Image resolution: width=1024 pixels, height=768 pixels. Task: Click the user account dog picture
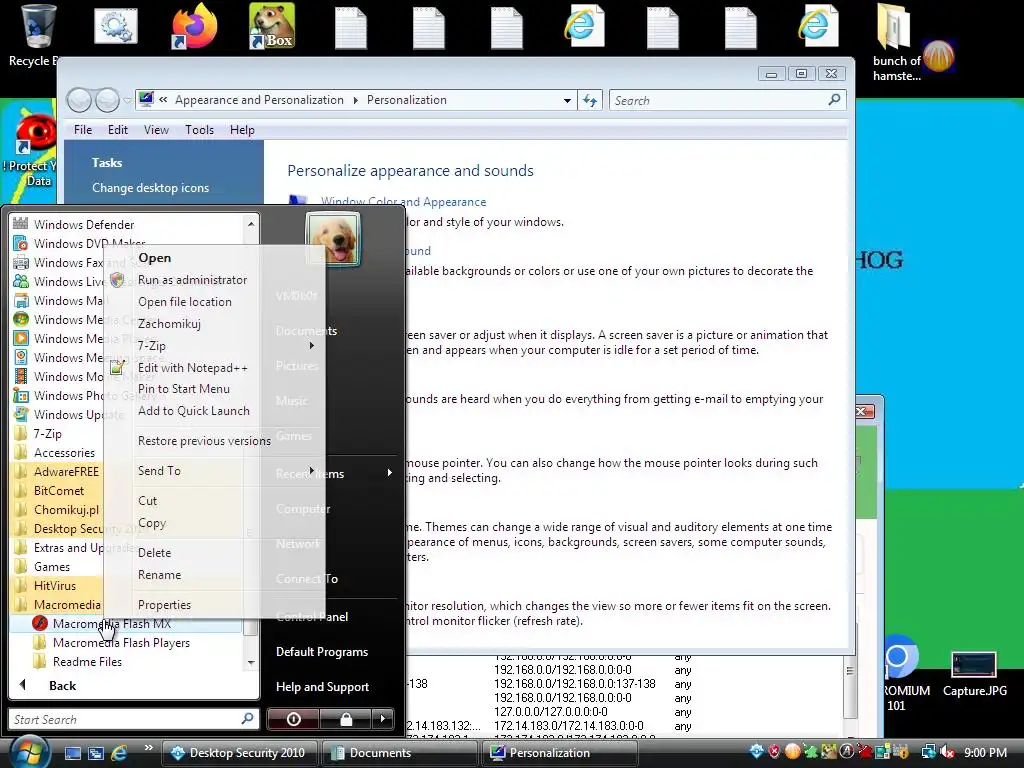pos(333,239)
